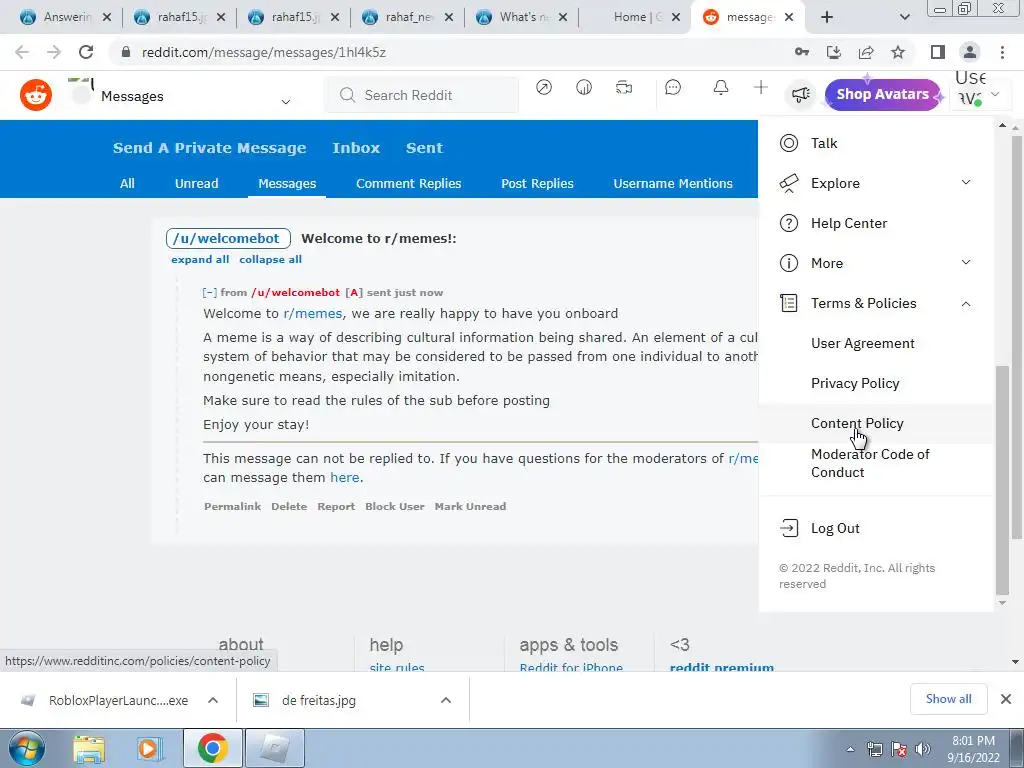Click the 'here' moderators message link
Image resolution: width=1024 pixels, height=768 pixels.
pos(345,477)
